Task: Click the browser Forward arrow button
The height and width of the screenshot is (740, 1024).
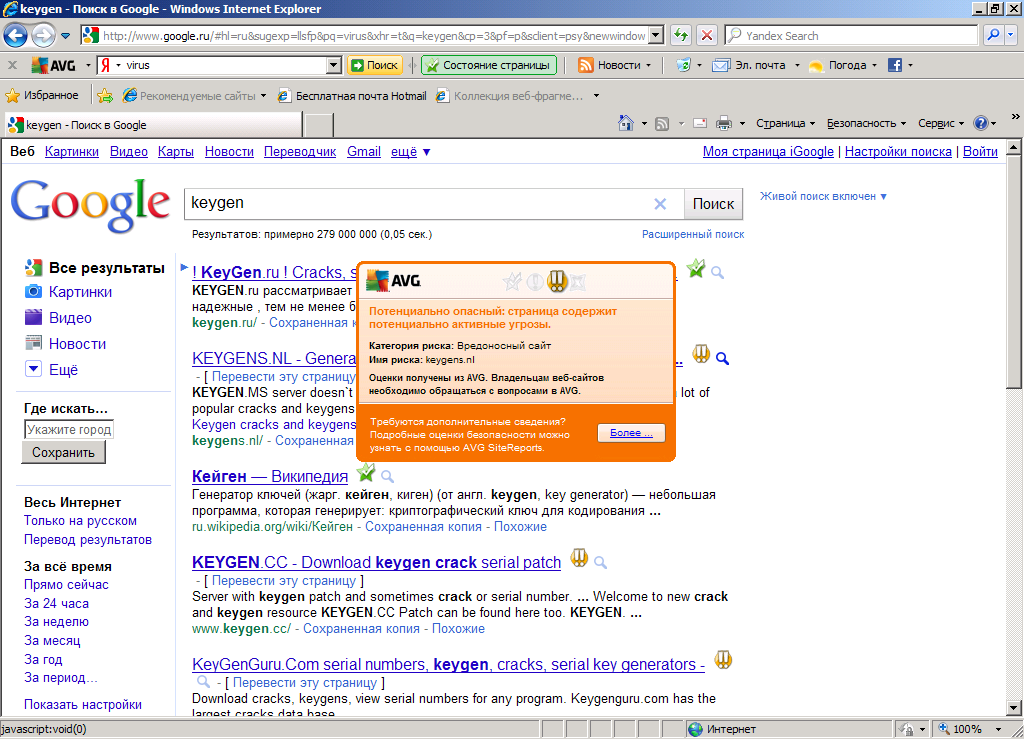Action: coord(43,35)
